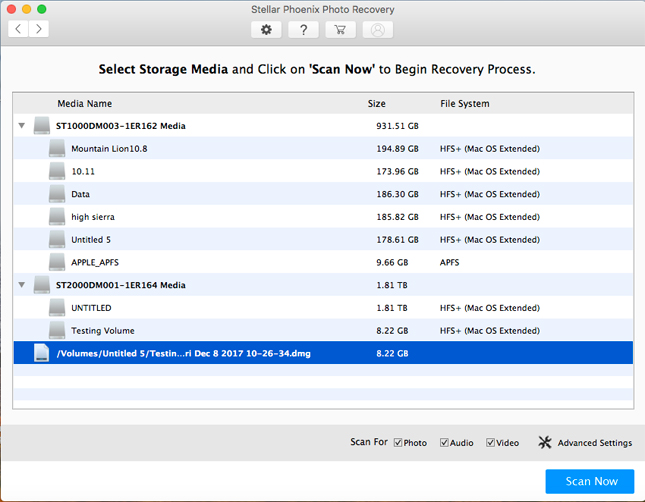Click the high sierra volume icon

click(57, 216)
